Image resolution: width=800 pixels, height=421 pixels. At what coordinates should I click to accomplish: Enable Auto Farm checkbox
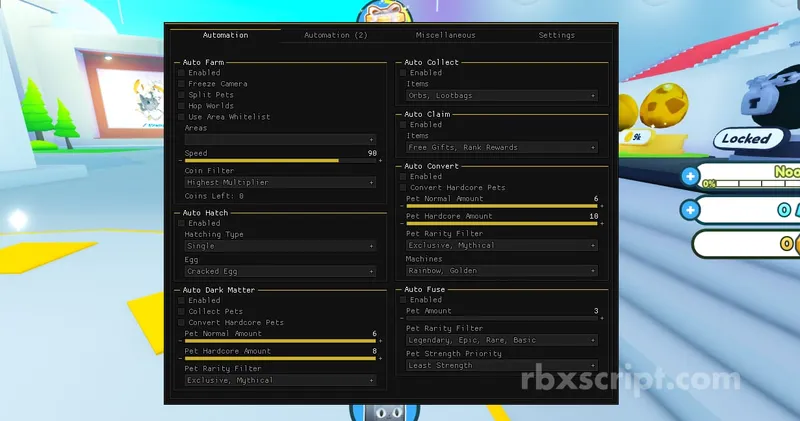(x=181, y=73)
